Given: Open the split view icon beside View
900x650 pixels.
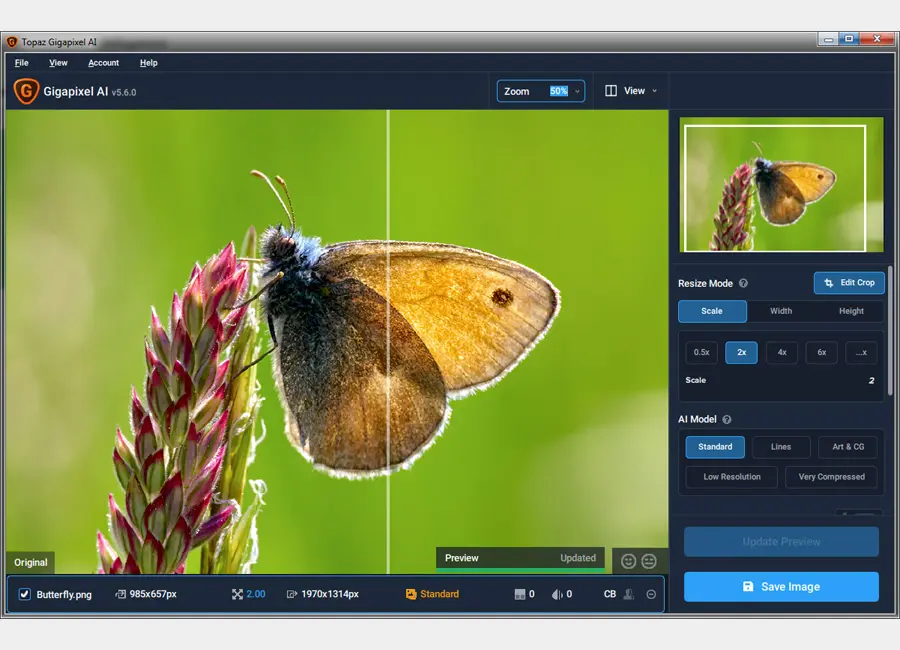Looking at the screenshot, I should point(611,90).
